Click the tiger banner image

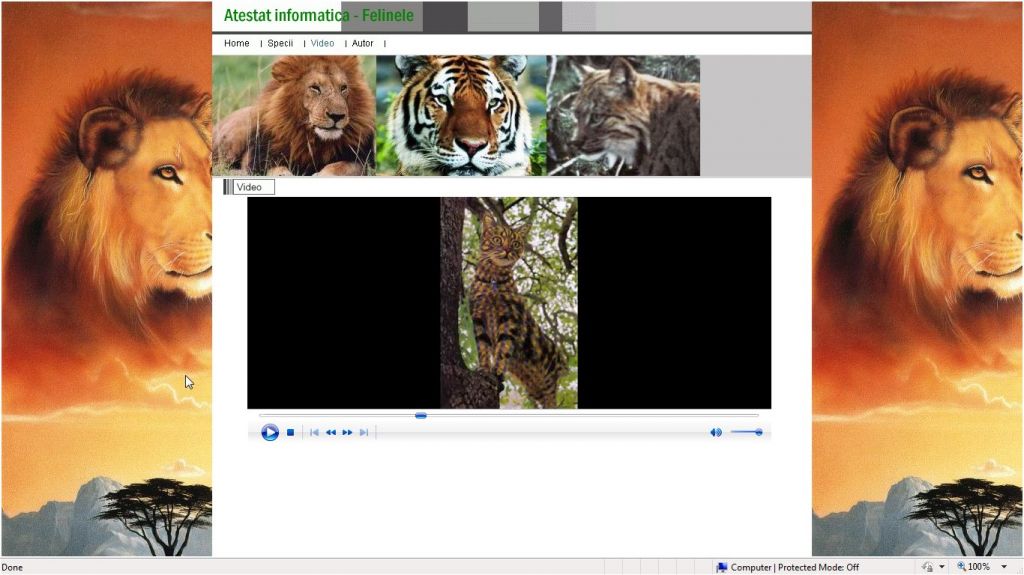(x=461, y=115)
